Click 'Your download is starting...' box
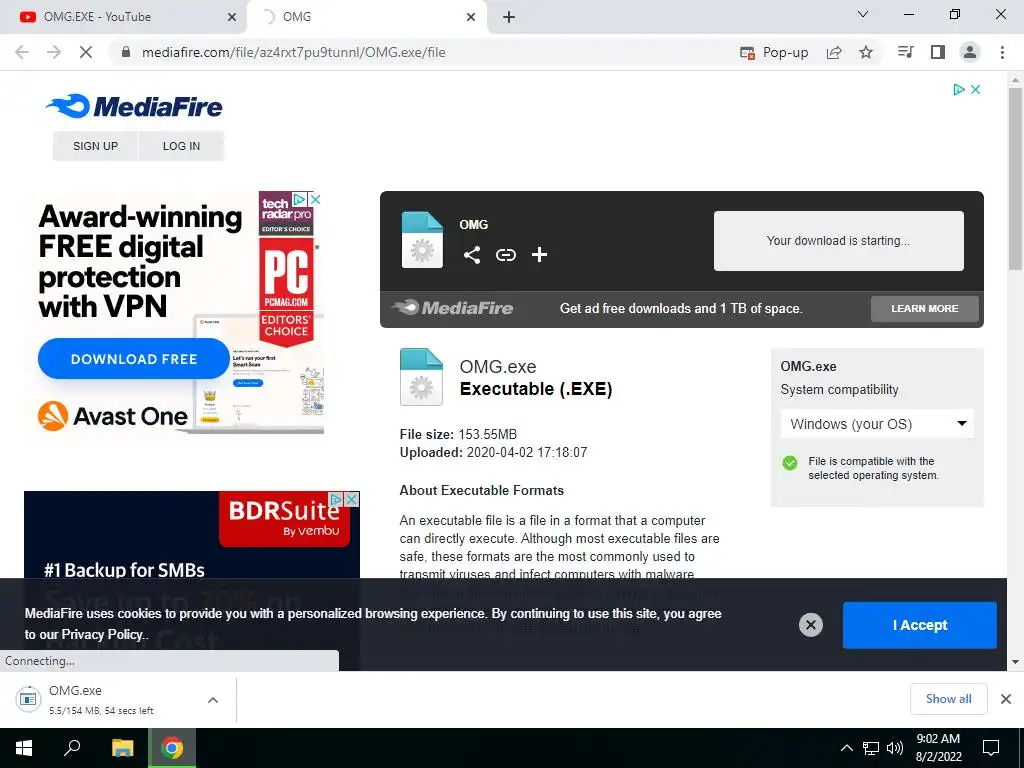This screenshot has width=1024, height=768. click(x=839, y=240)
